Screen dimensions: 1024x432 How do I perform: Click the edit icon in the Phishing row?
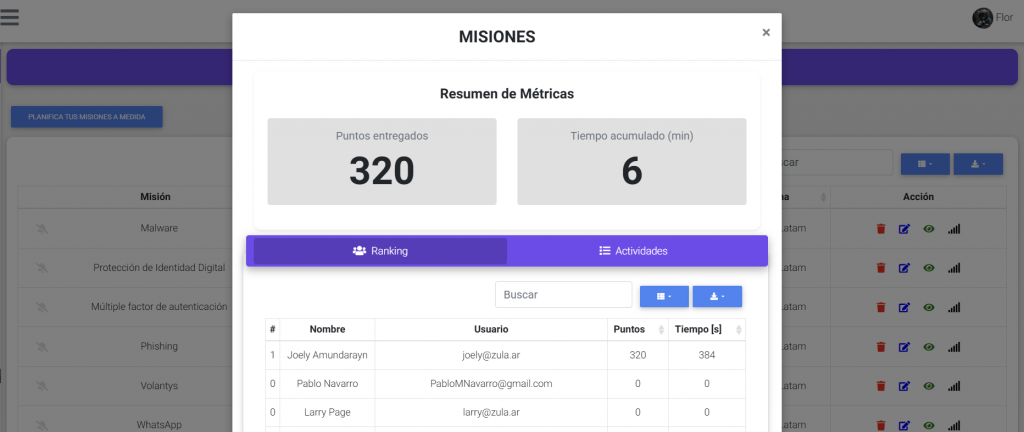tap(904, 346)
